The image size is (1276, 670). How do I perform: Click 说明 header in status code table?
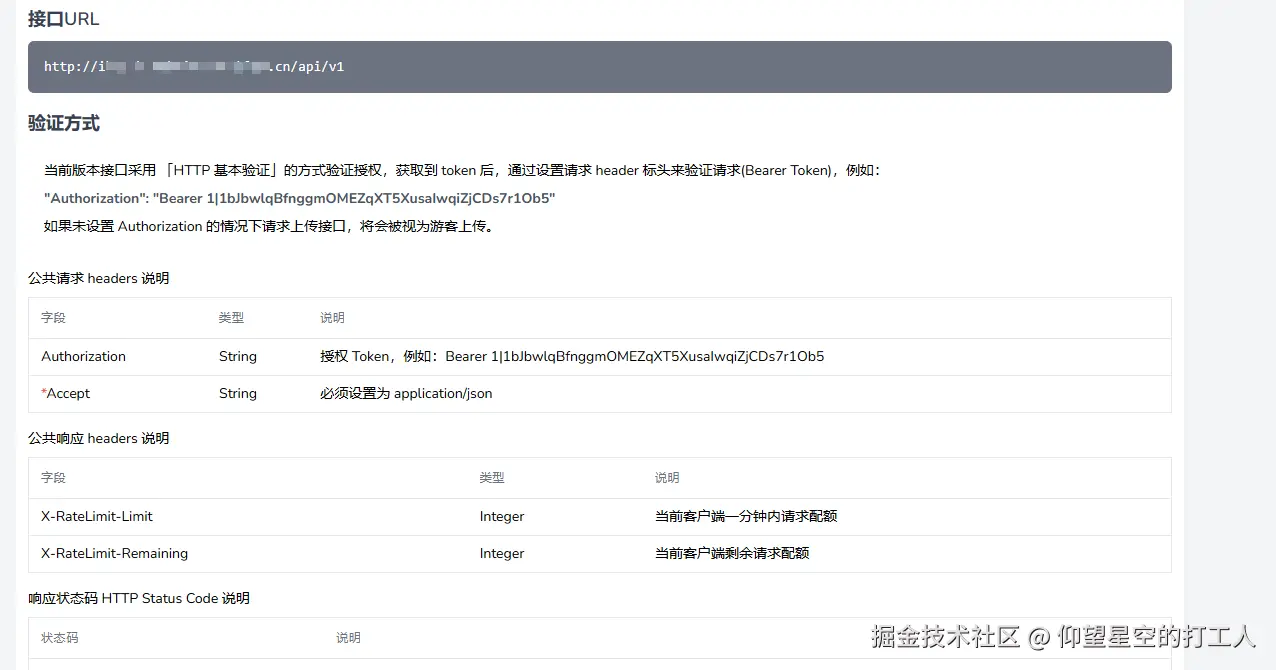tap(348, 638)
